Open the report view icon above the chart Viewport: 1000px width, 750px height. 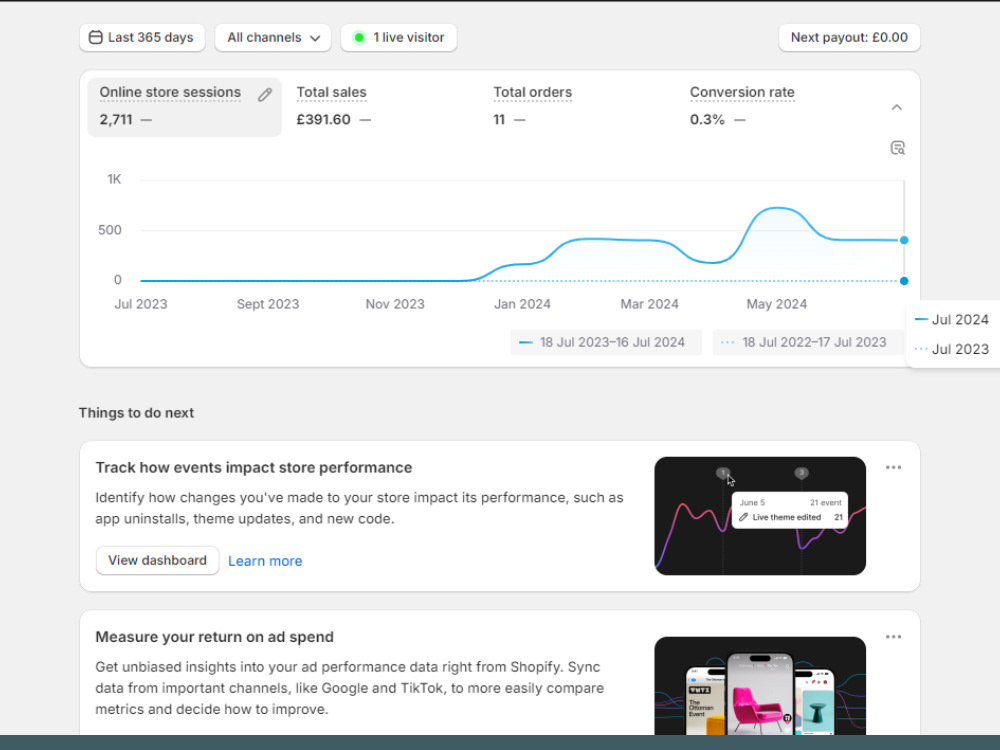click(897, 148)
